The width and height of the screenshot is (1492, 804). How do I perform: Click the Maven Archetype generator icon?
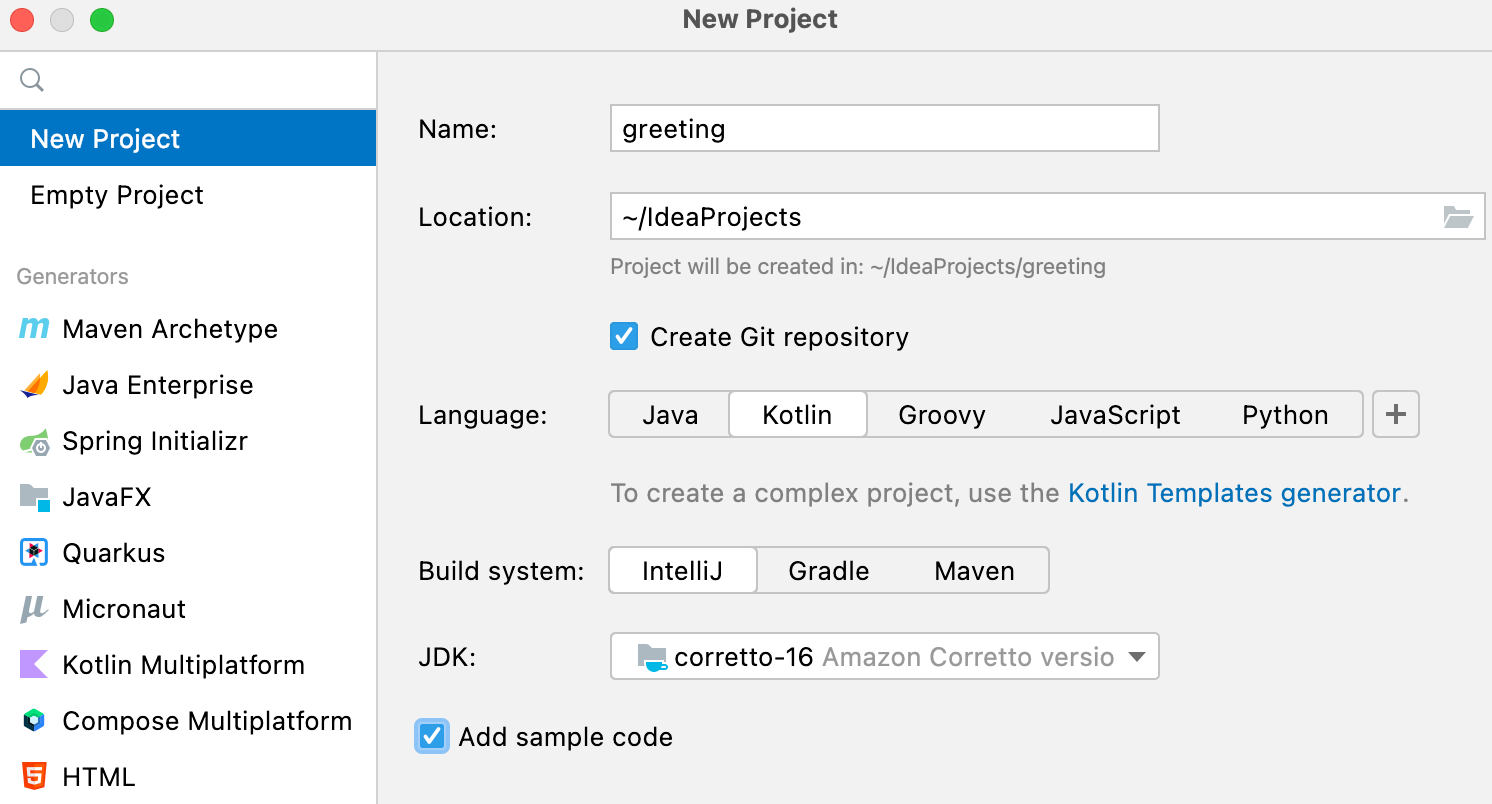34,329
